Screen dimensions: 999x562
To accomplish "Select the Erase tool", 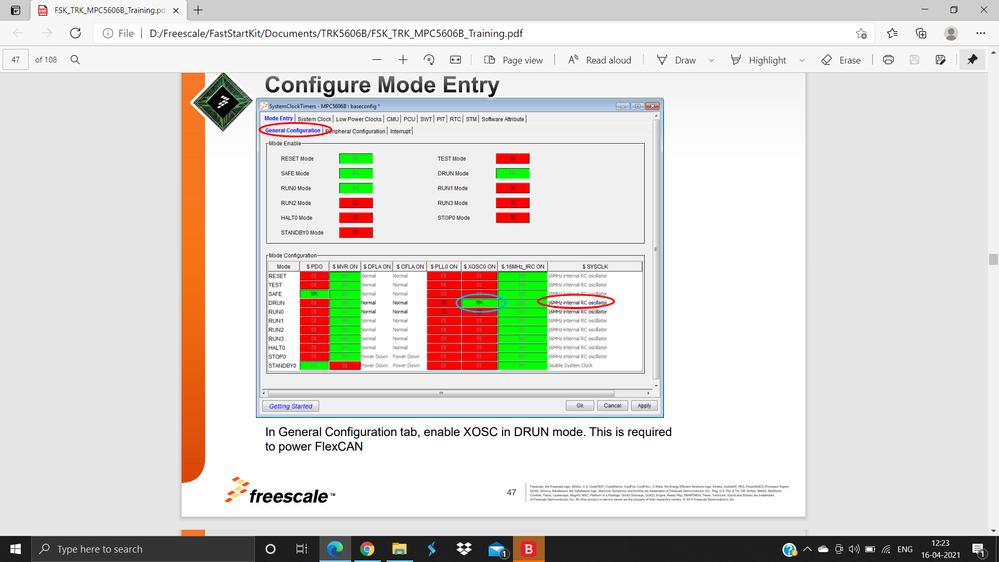I will pos(841,60).
